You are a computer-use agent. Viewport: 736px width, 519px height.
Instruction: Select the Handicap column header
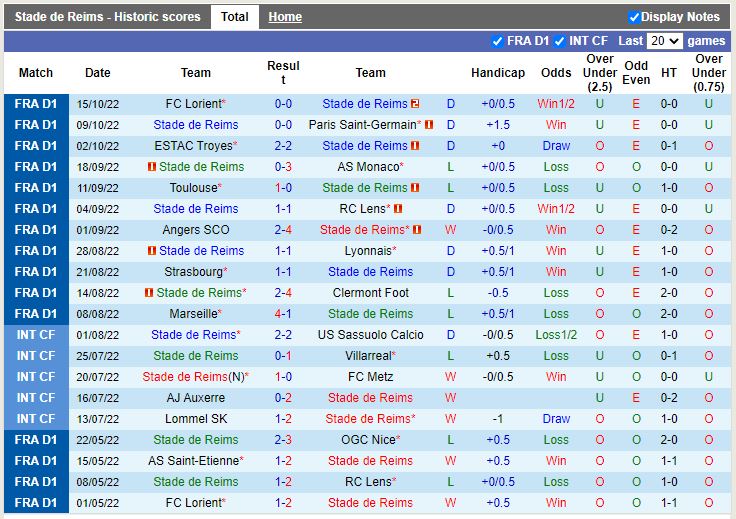[498, 73]
